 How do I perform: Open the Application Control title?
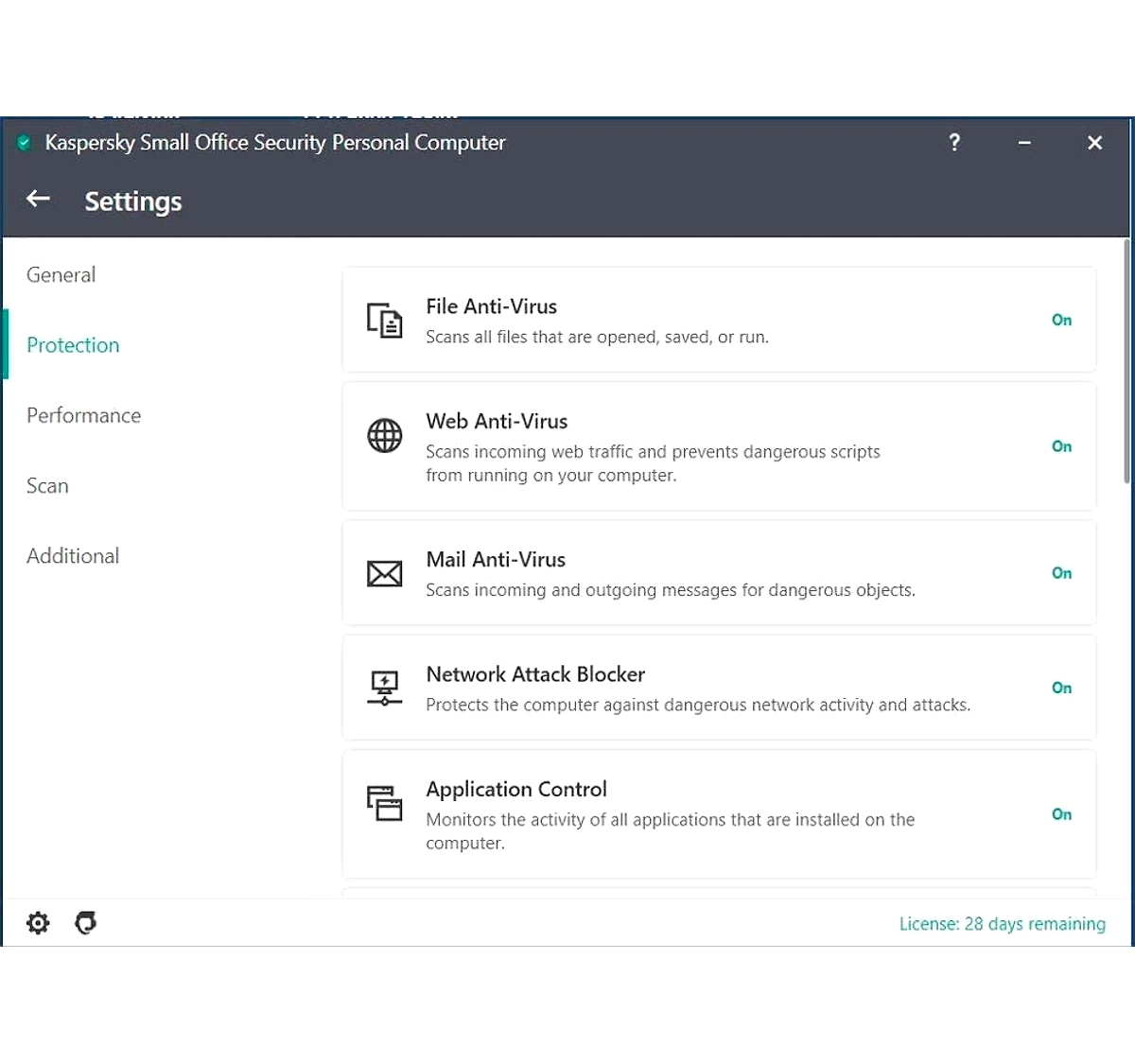(516, 789)
